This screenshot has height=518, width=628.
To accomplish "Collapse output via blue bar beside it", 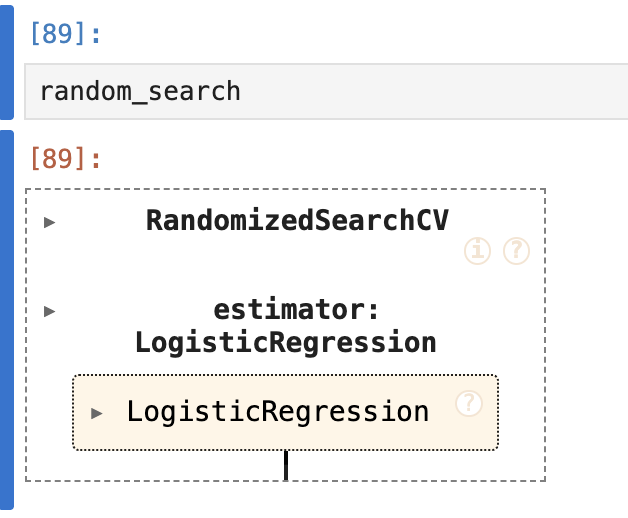I will [6, 320].
